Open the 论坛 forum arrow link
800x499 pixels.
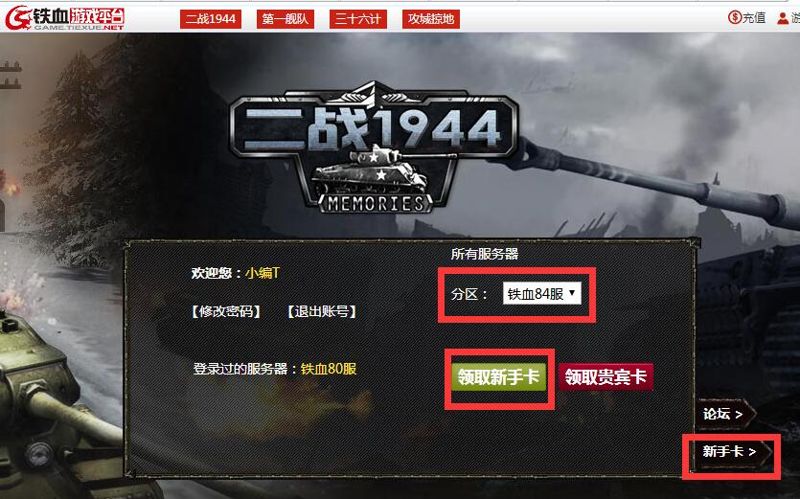pos(722,414)
